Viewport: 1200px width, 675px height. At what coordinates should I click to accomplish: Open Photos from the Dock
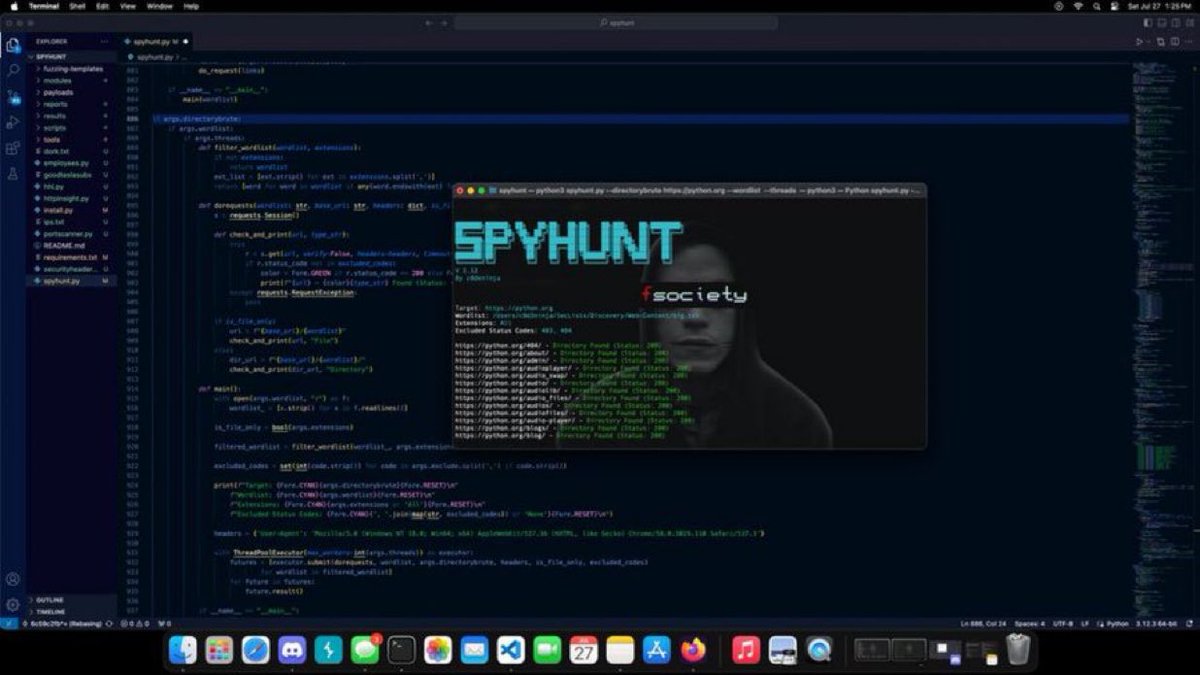click(x=438, y=650)
